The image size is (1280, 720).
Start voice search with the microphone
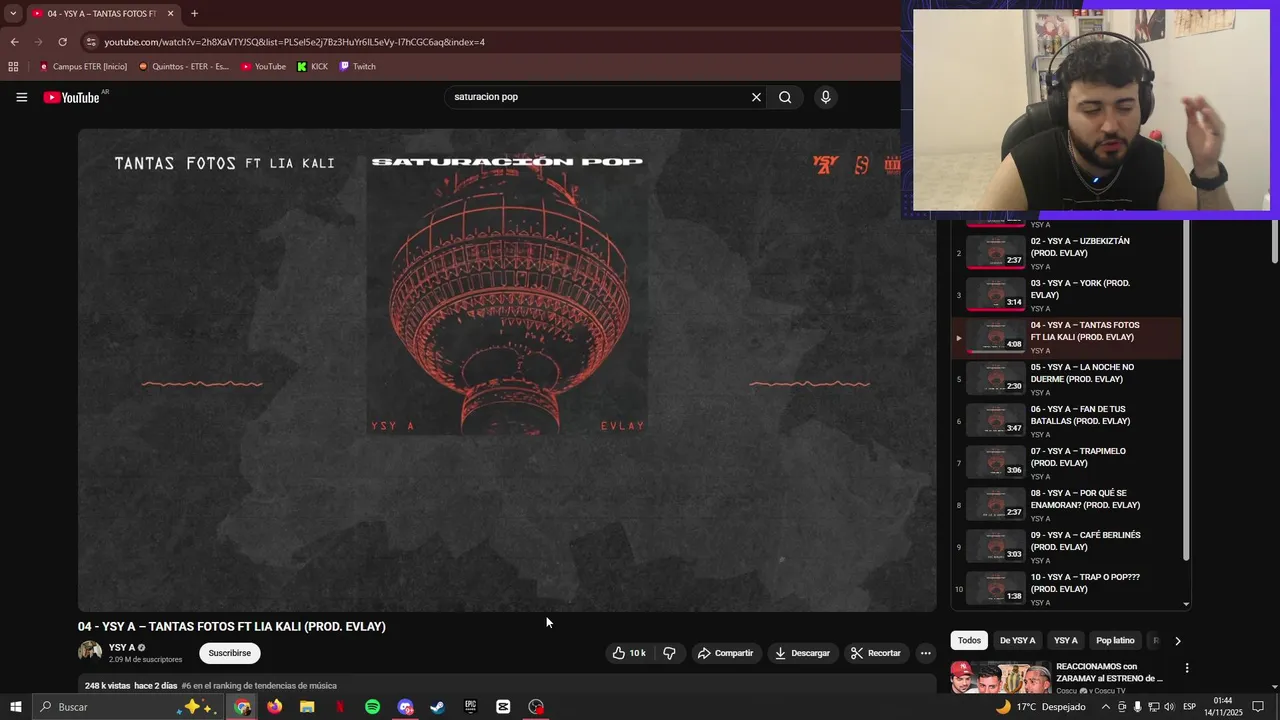pyautogui.click(x=825, y=97)
